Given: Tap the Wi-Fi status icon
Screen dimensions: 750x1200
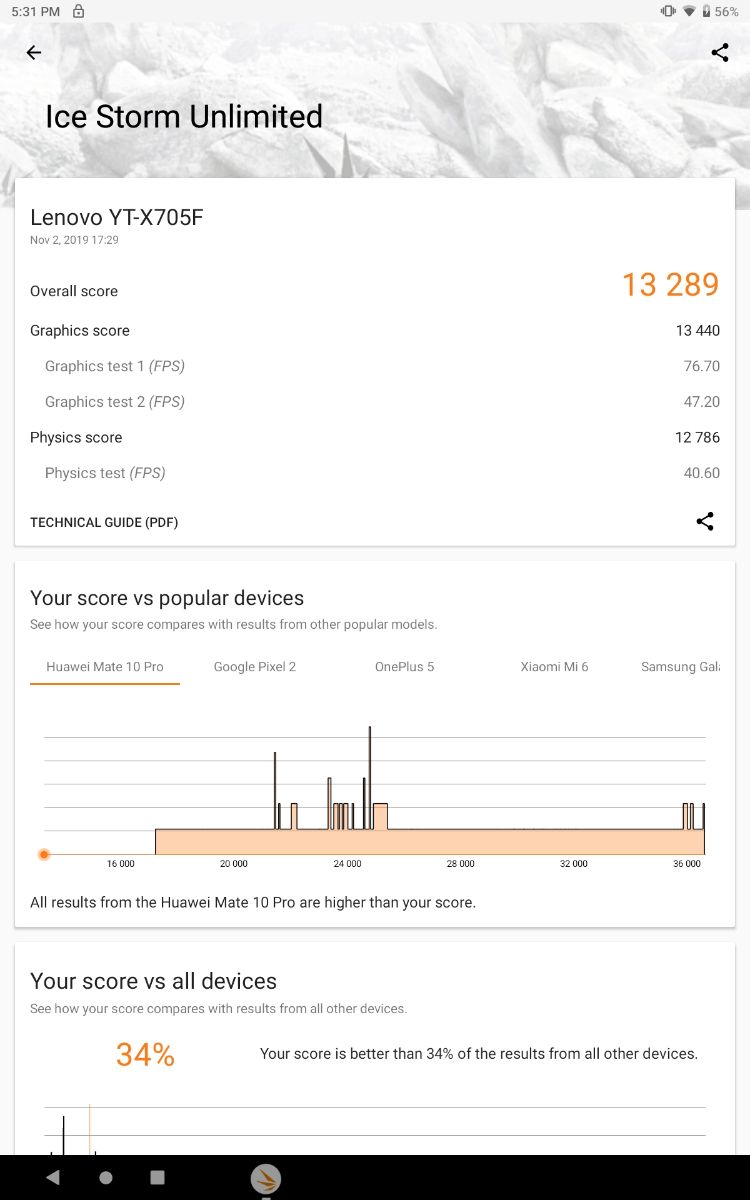Looking at the screenshot, I should click(x=689, y=11).
